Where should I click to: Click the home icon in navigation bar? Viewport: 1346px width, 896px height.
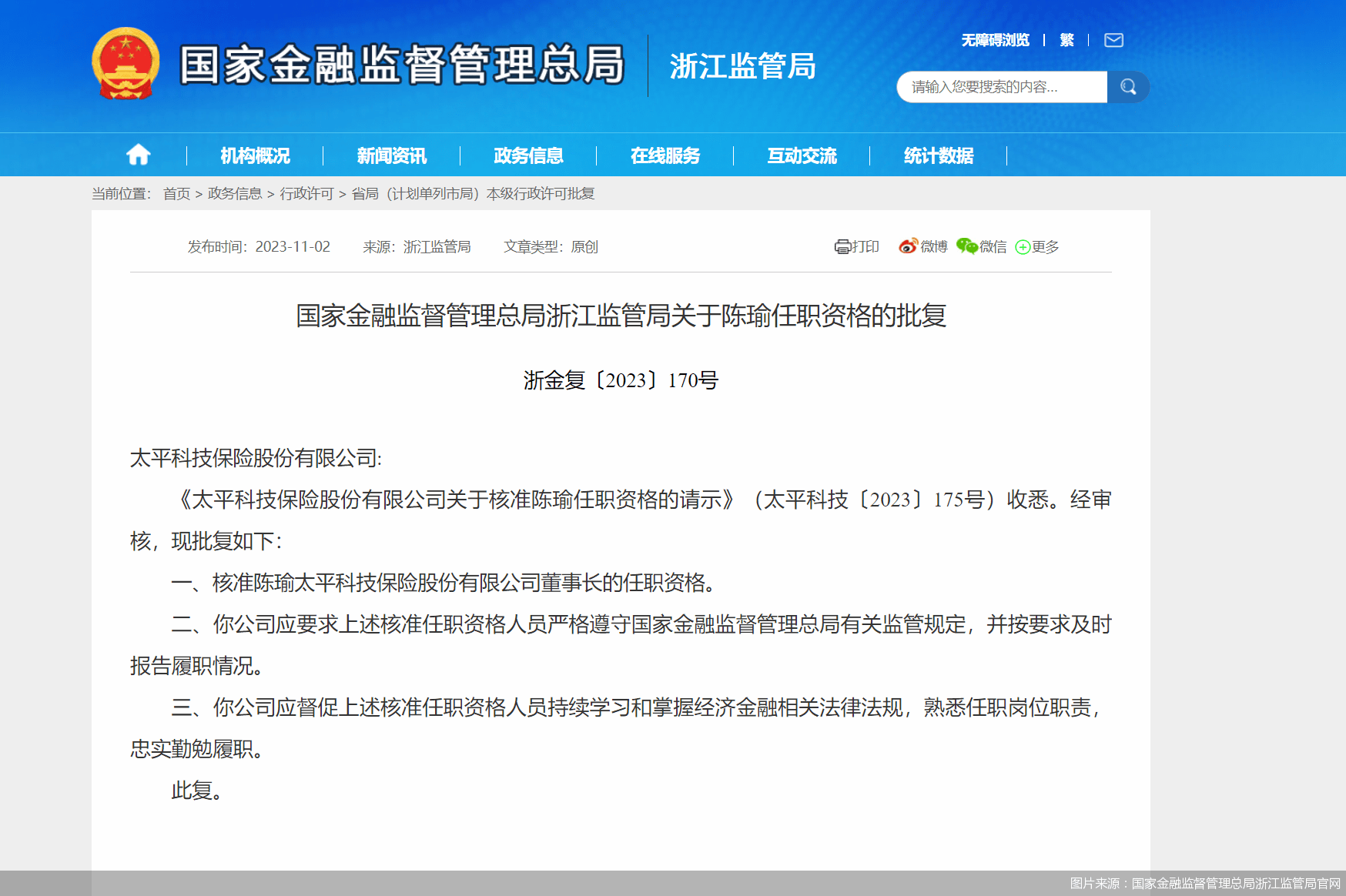pyautogui.click(x=139, y=155)
